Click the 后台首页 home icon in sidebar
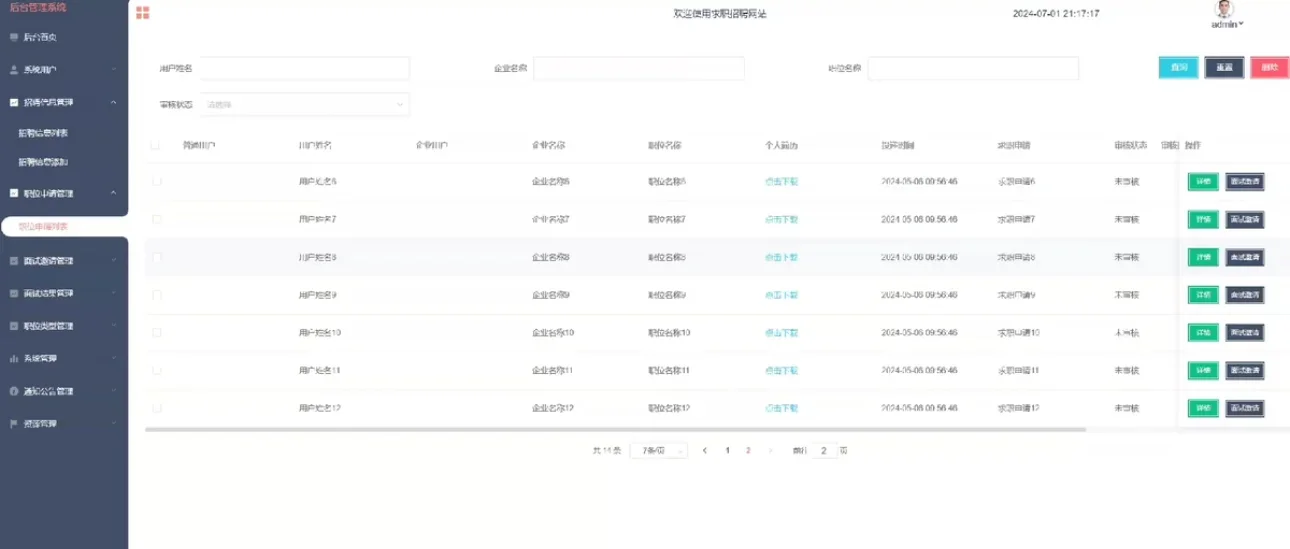Viewport: 1290px width, 549px height. tap(14, 37)
